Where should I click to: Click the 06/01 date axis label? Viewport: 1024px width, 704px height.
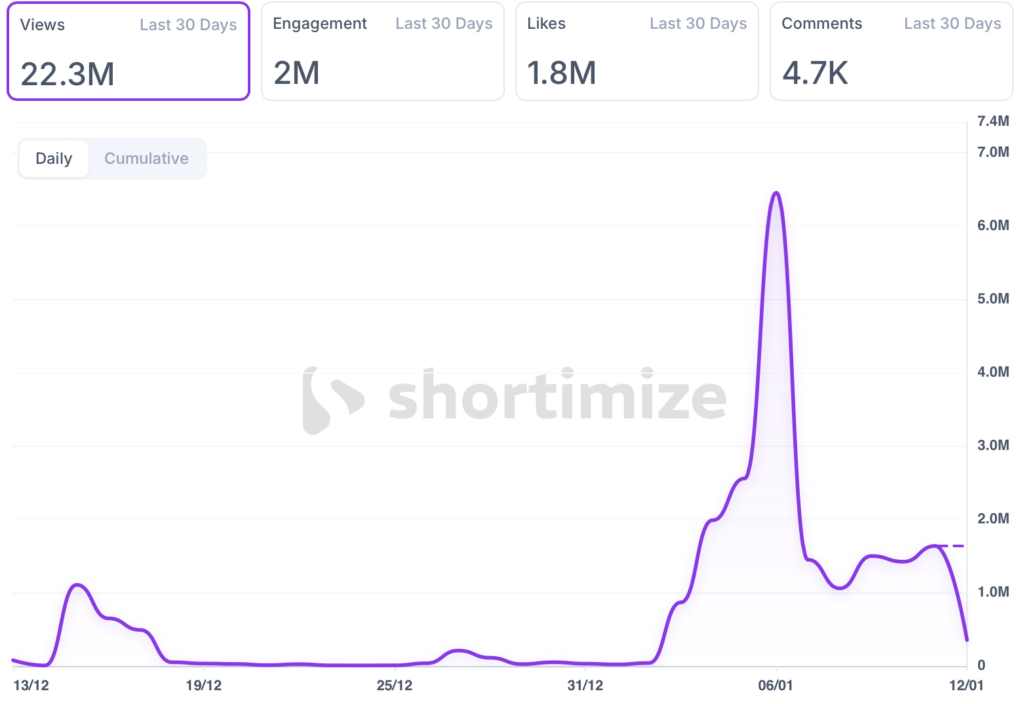point(776,686)
